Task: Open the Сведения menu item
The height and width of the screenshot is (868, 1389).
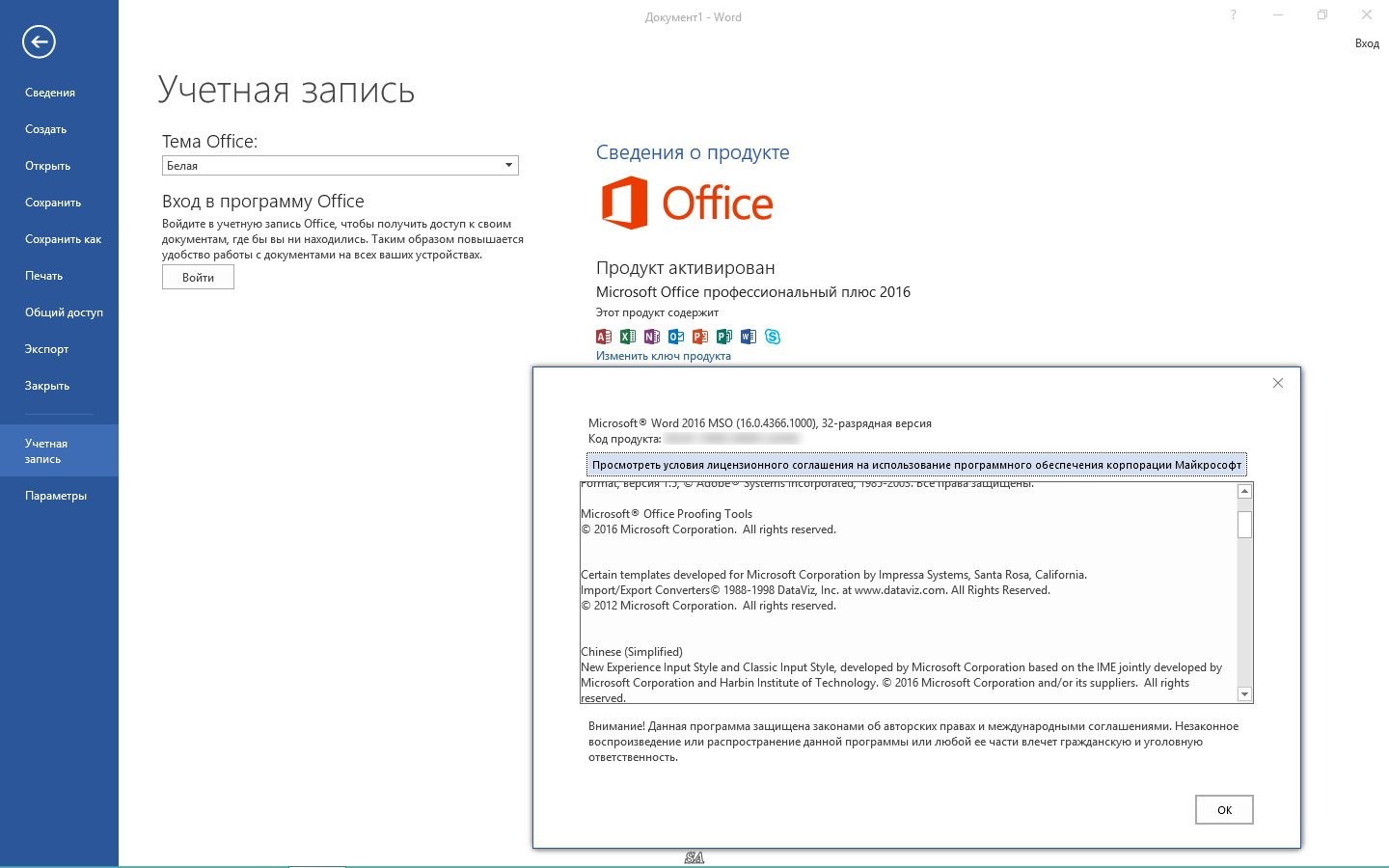Action: [x=50, y=93]
